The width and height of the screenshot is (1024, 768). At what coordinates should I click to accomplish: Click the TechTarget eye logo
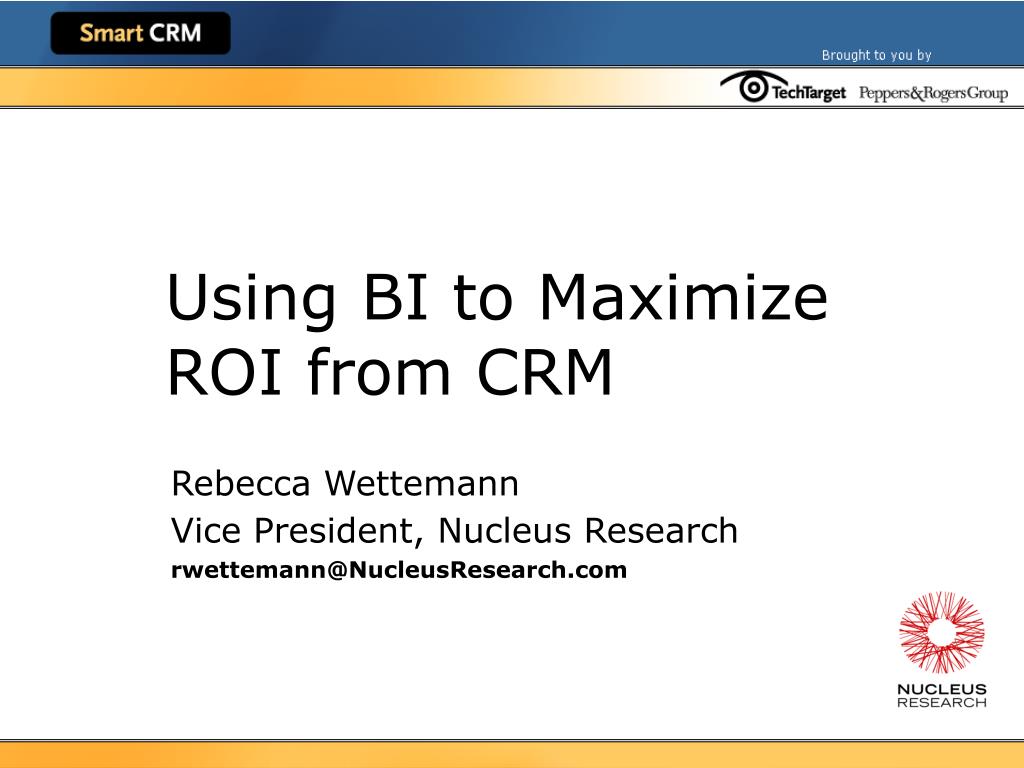782,88
